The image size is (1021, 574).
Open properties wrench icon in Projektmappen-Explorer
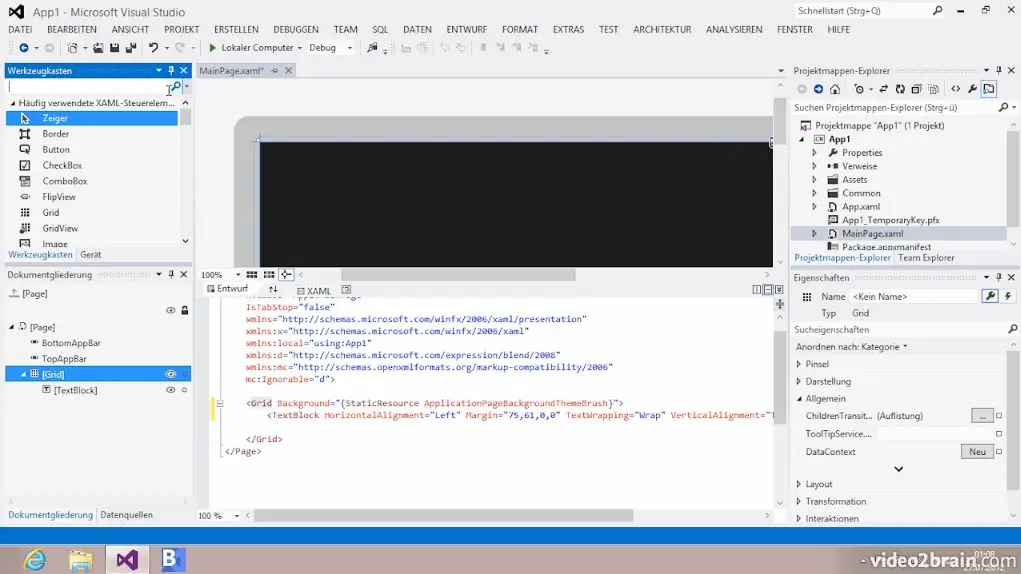972,89
